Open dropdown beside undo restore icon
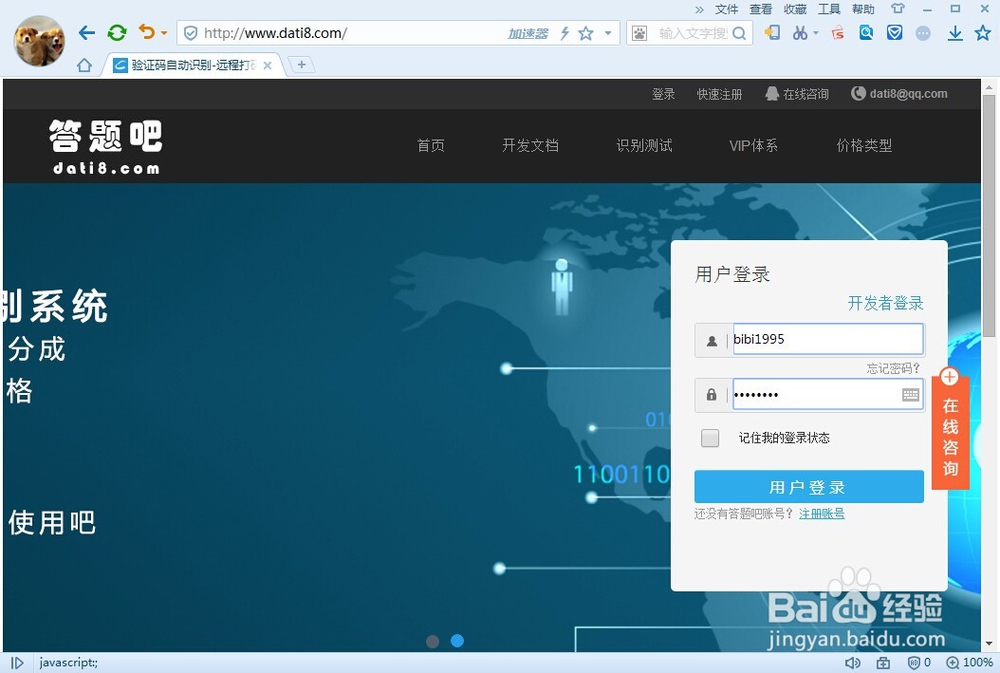This screenshot has width=1000, height=673. 164,33
